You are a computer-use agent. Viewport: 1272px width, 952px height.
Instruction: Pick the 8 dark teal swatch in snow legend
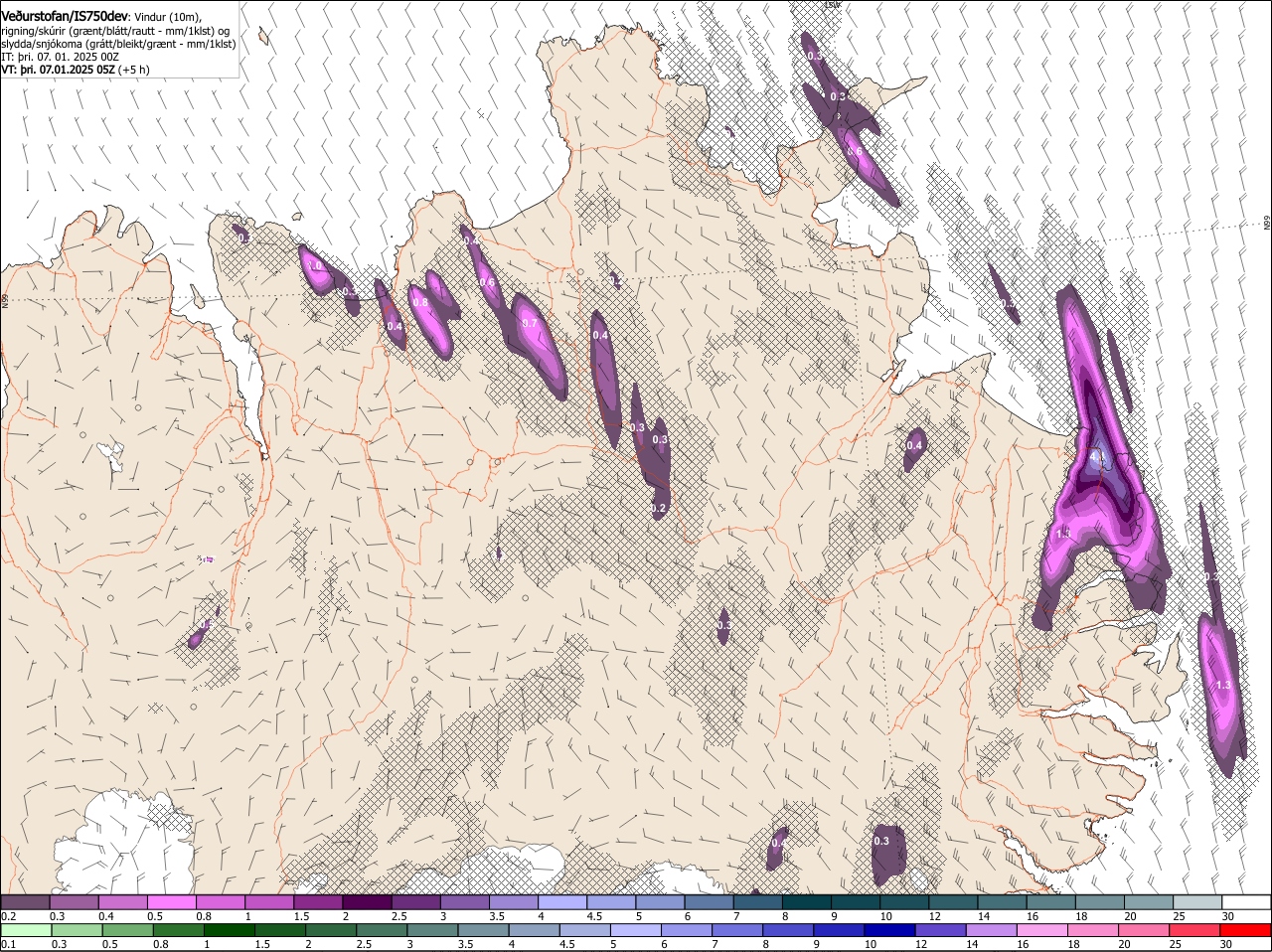point(807,902)
